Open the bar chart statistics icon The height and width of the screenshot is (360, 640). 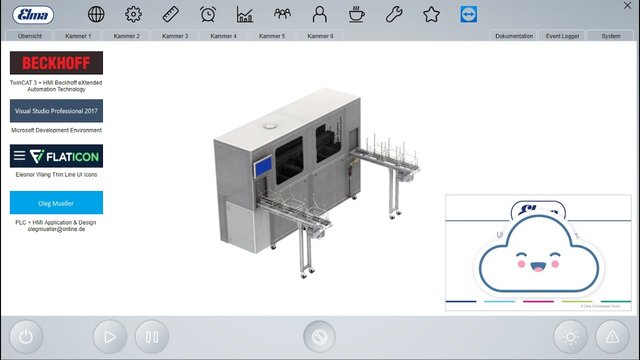245,15
